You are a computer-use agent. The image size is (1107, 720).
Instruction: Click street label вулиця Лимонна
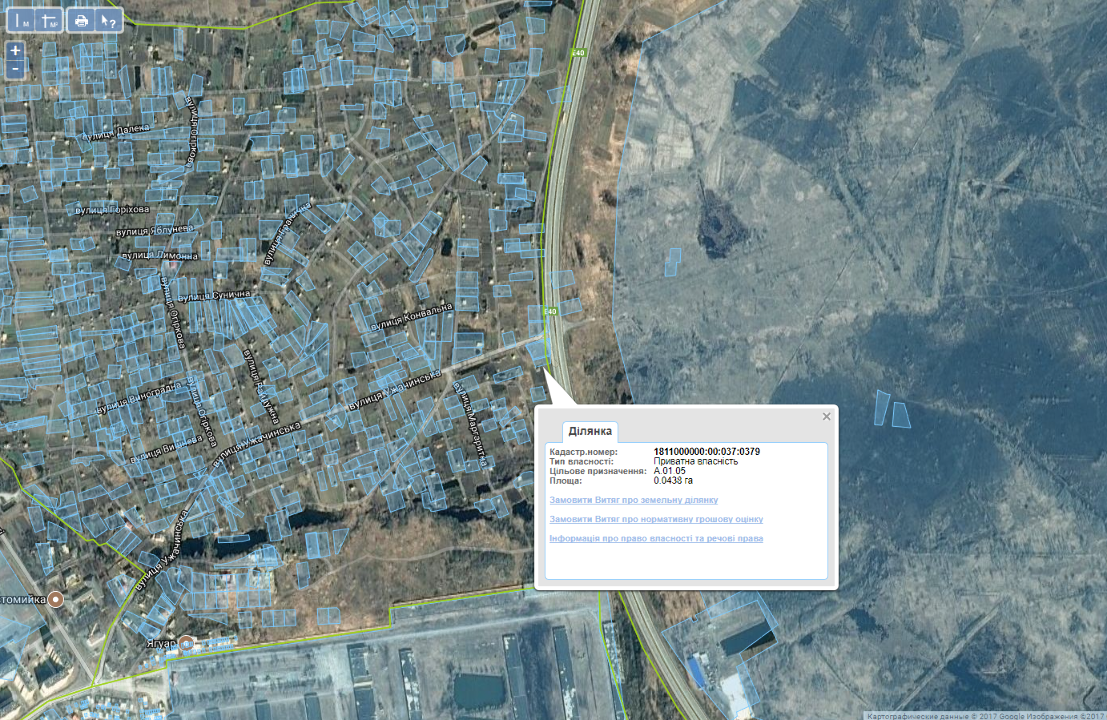click(160, 256)
